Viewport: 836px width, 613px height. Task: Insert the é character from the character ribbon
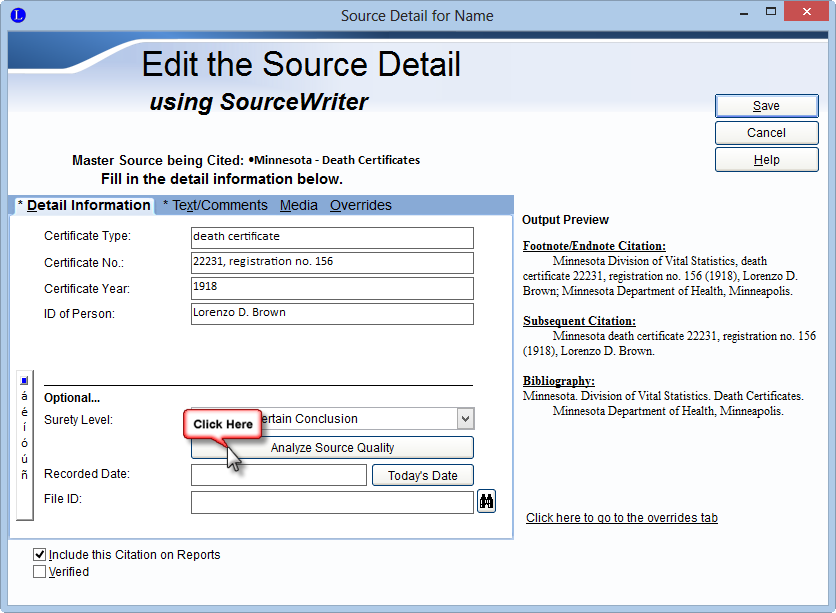point(24,412)
